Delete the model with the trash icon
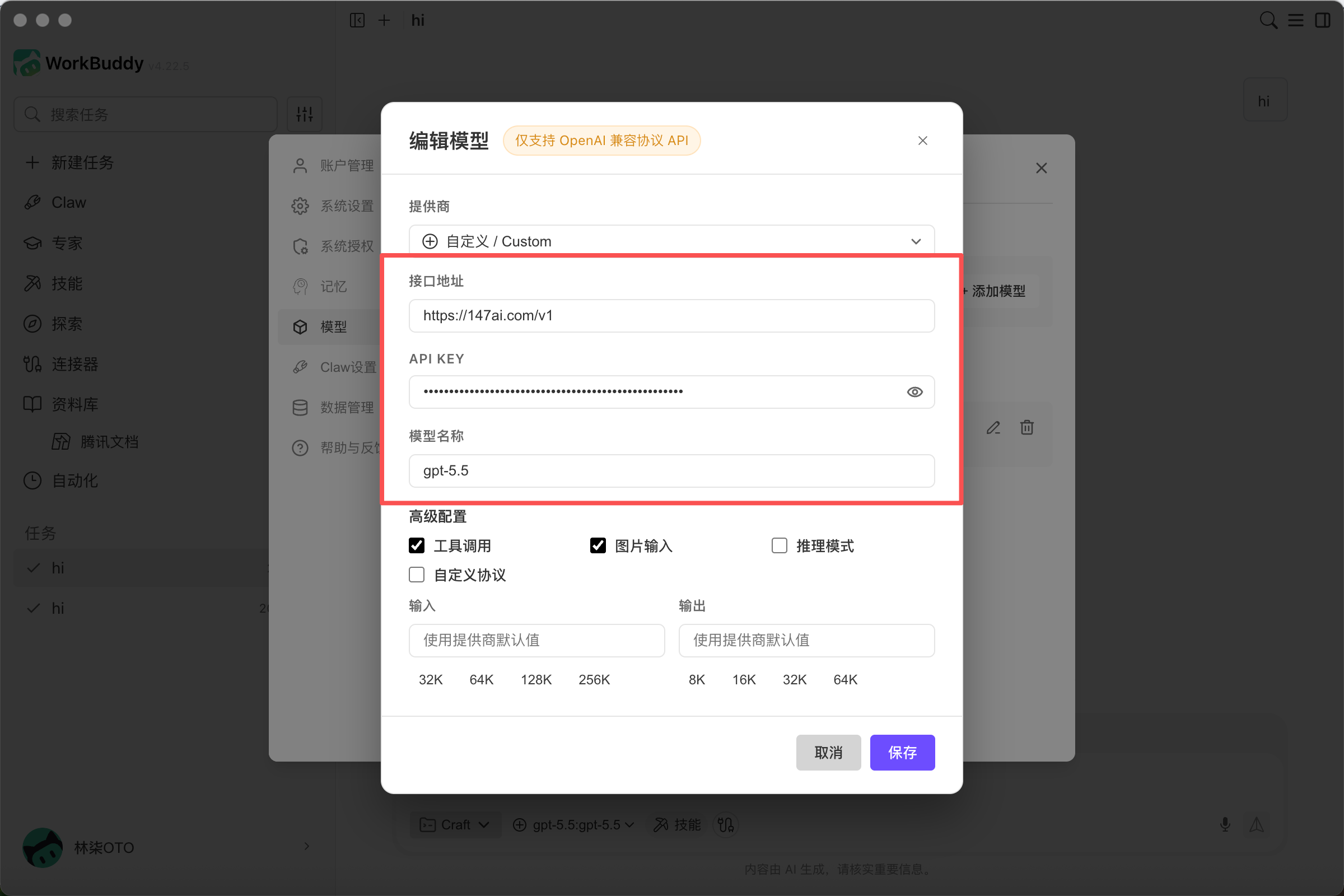The height and width of the screenshot is (896, 1344). 1026,427
